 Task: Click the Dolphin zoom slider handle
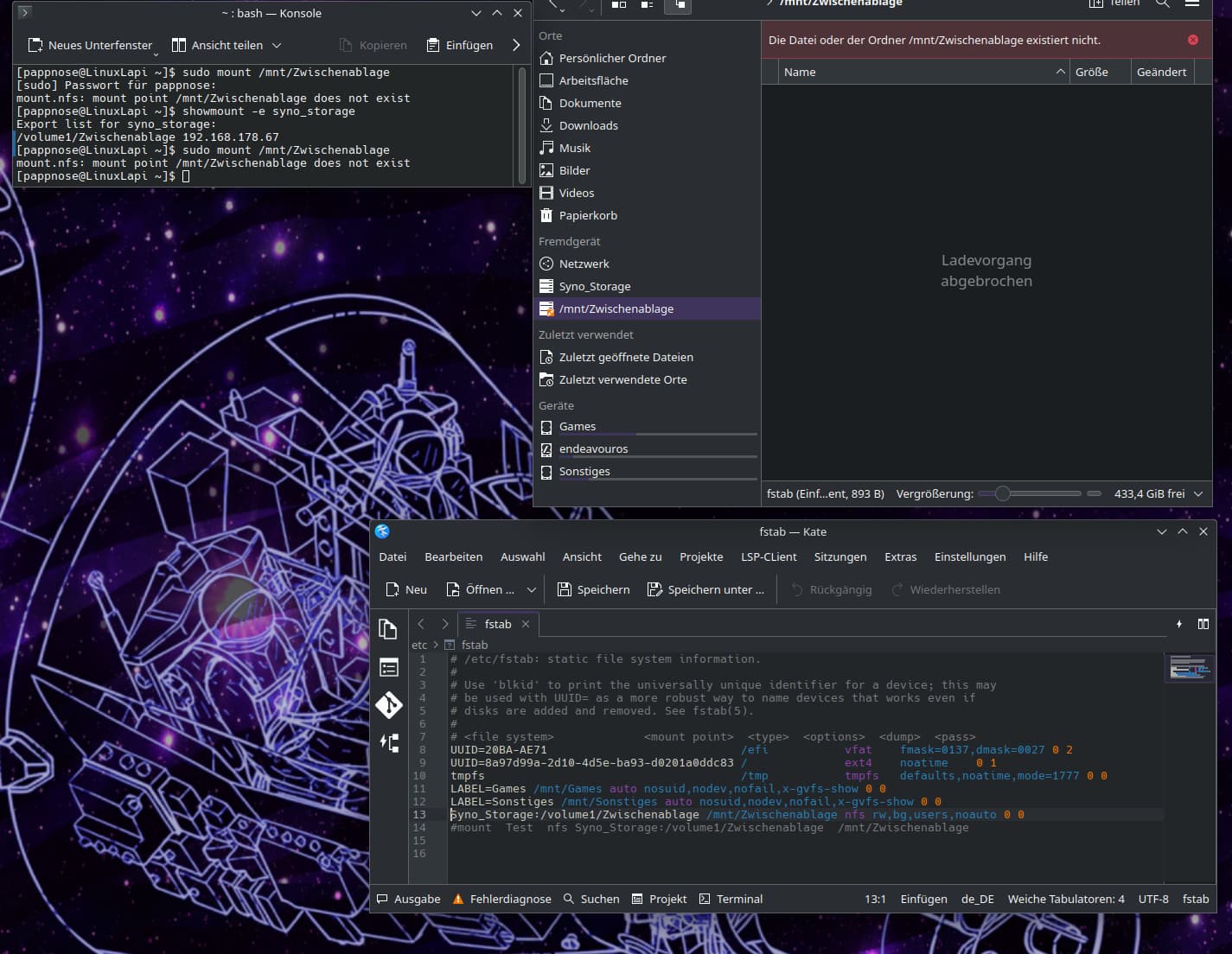coord(1002,493)
